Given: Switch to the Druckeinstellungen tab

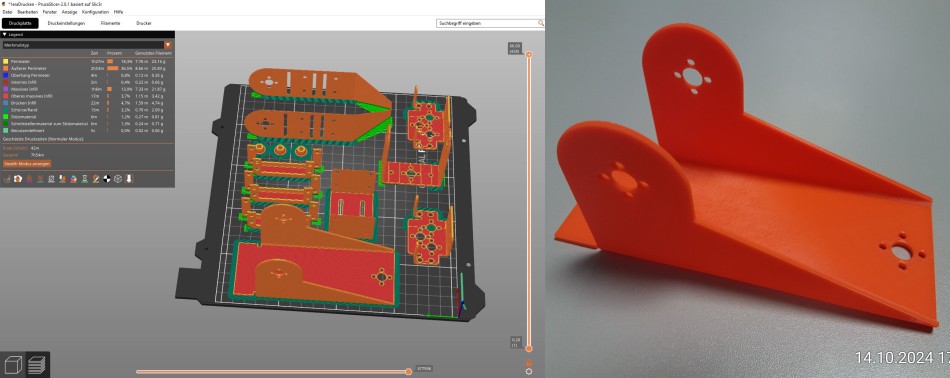Looking at the screenshot, I should [x=66, y=23].
